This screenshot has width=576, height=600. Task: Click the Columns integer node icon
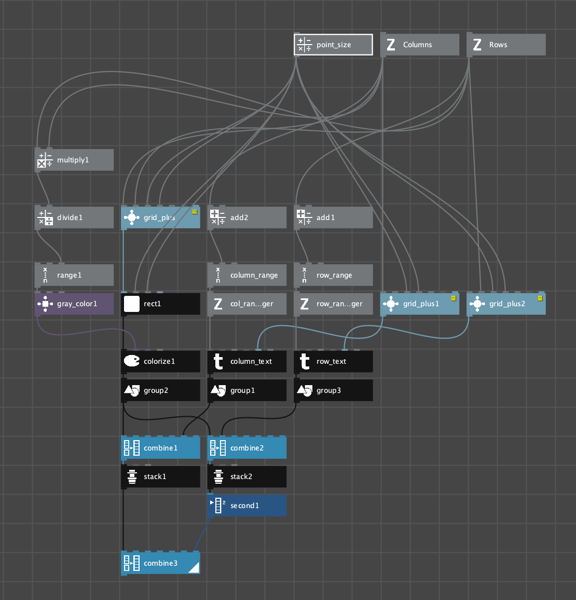pyautogui.click(x=391, y=45)
